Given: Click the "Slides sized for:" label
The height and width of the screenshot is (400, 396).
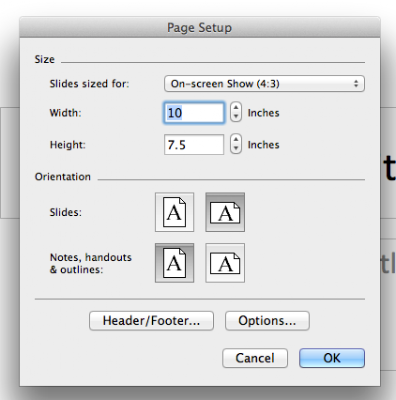Looking at the screenshot, I should click(x=89, y=84).
